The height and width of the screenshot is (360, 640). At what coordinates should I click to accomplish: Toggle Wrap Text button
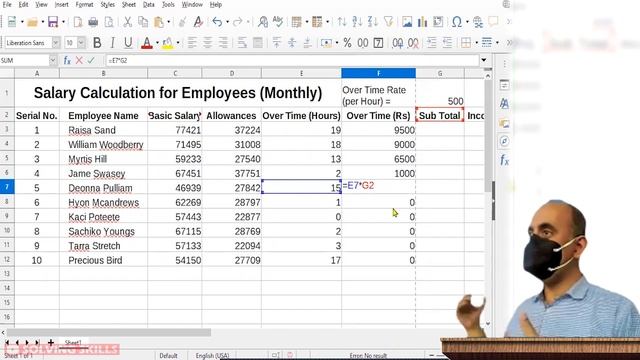[x=242, y=42]
